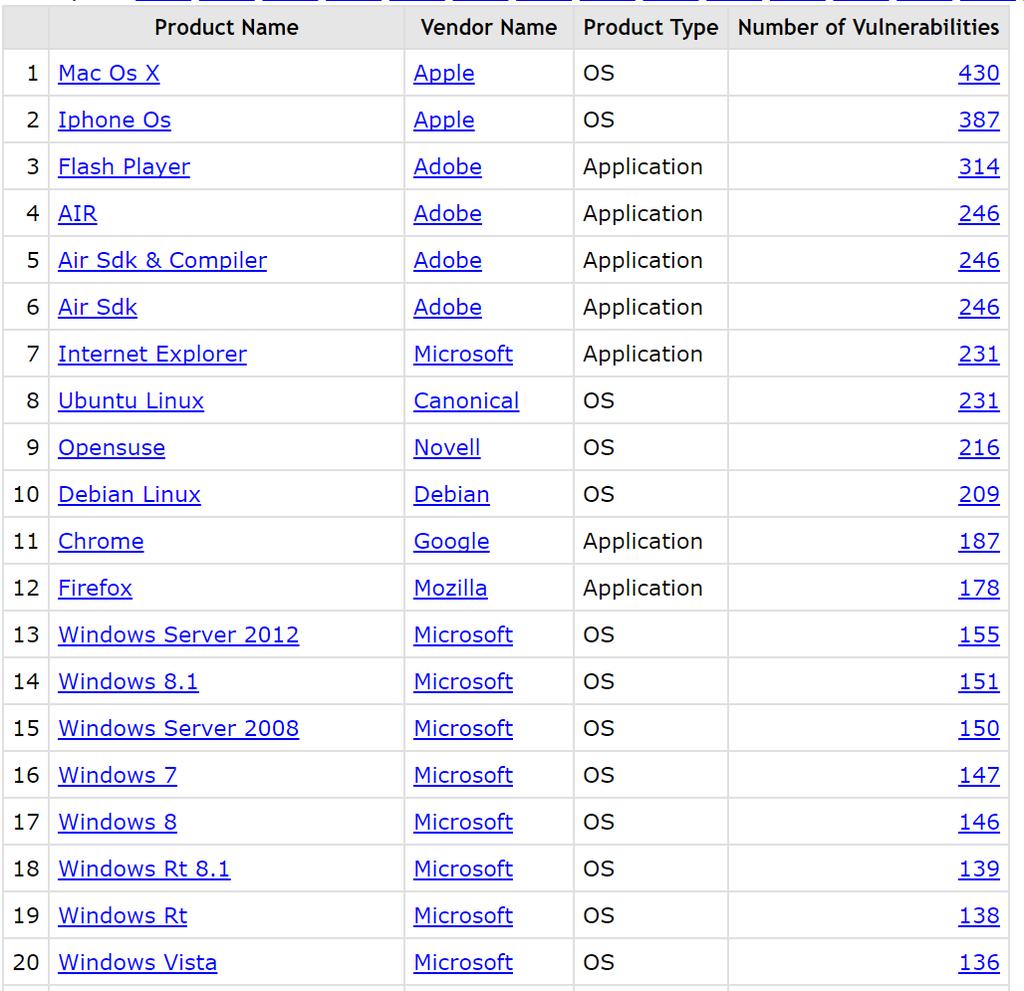The image size is (1024, 991).
Task: Open the Mozilla vendor link
Action: (x=450, y=588)
